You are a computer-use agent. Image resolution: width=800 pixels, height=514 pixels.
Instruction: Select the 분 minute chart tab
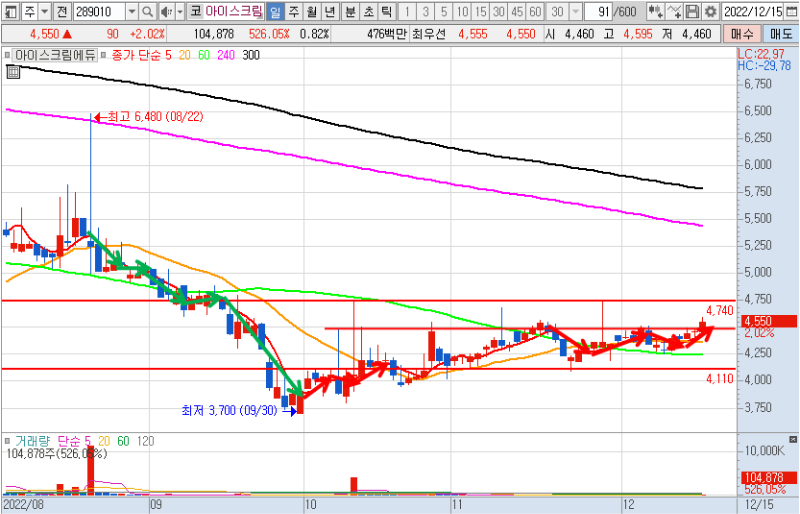(350, 11)
